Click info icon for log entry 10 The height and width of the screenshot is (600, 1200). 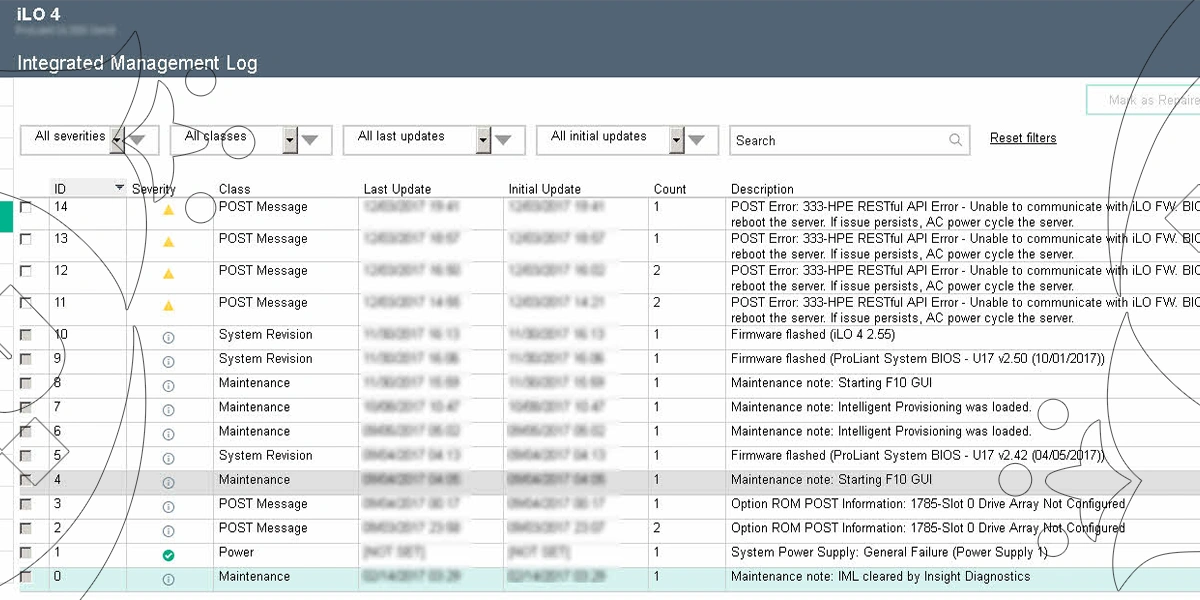tap(168, 337)
